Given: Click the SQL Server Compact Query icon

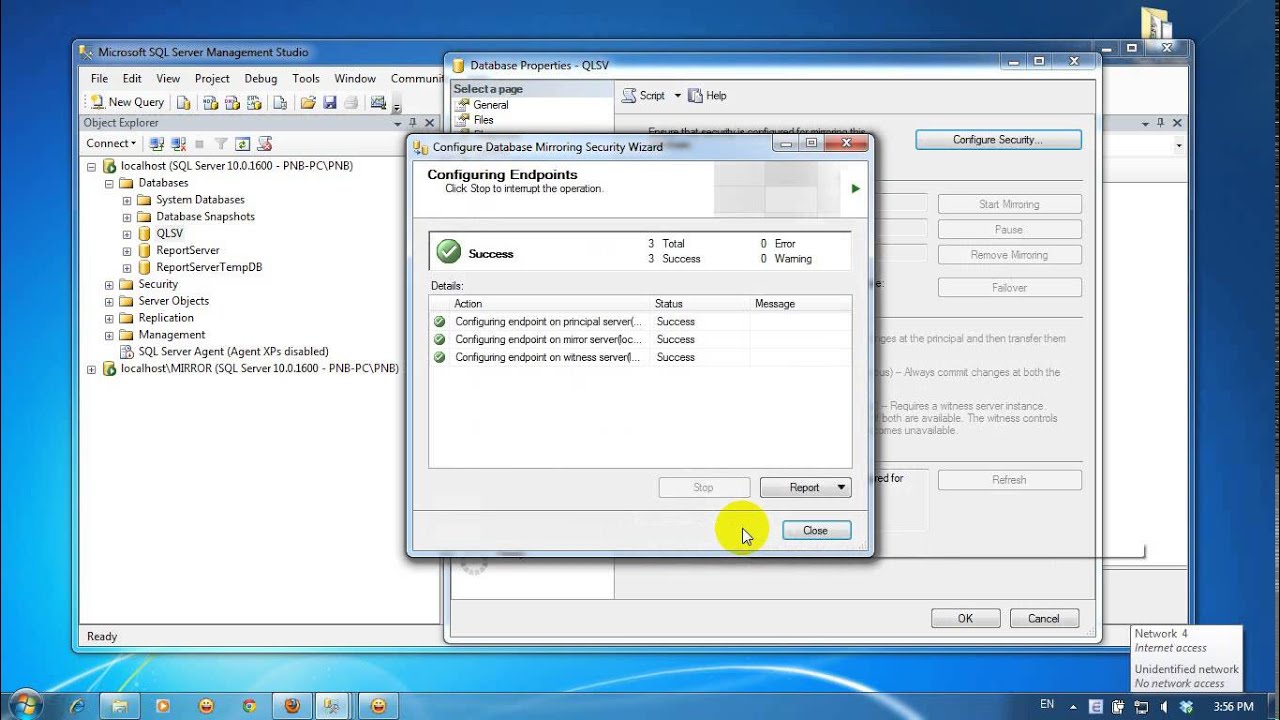Looking at the screenshot, I should (280, 102).
